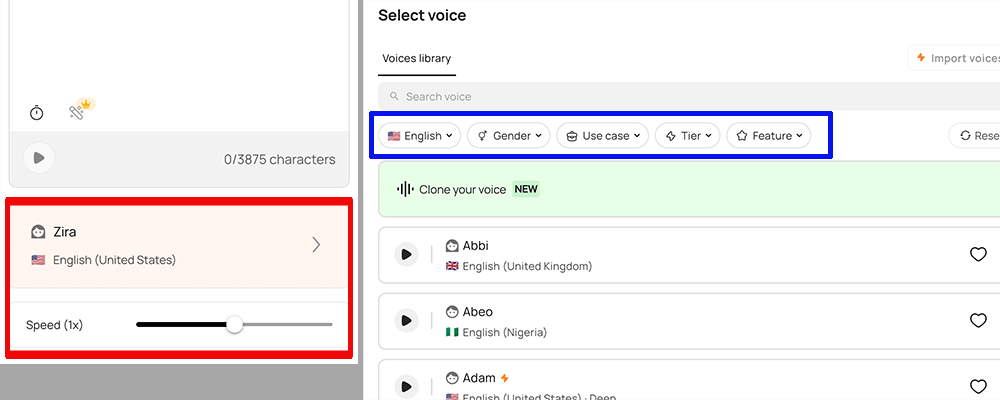Image resolution: width=1000 pixels, height=400 pixels.
Task: Play Abeo voice sample
Action: pos(405,321)
